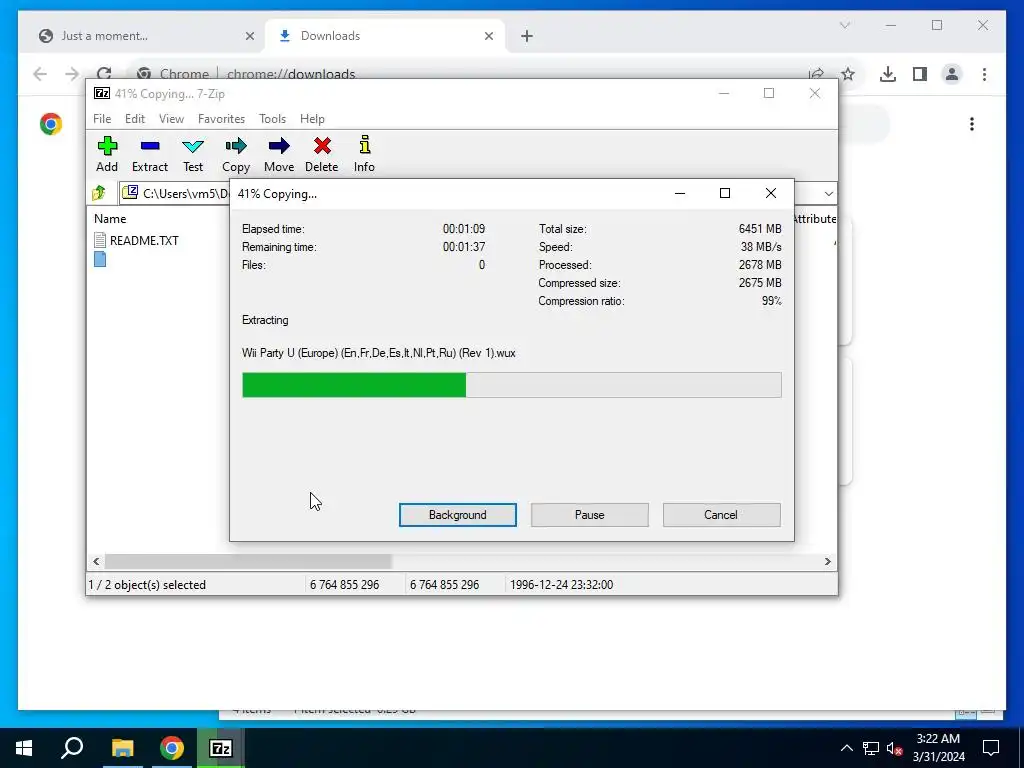
Task: Pause the extraction
Action: point(590,515)
